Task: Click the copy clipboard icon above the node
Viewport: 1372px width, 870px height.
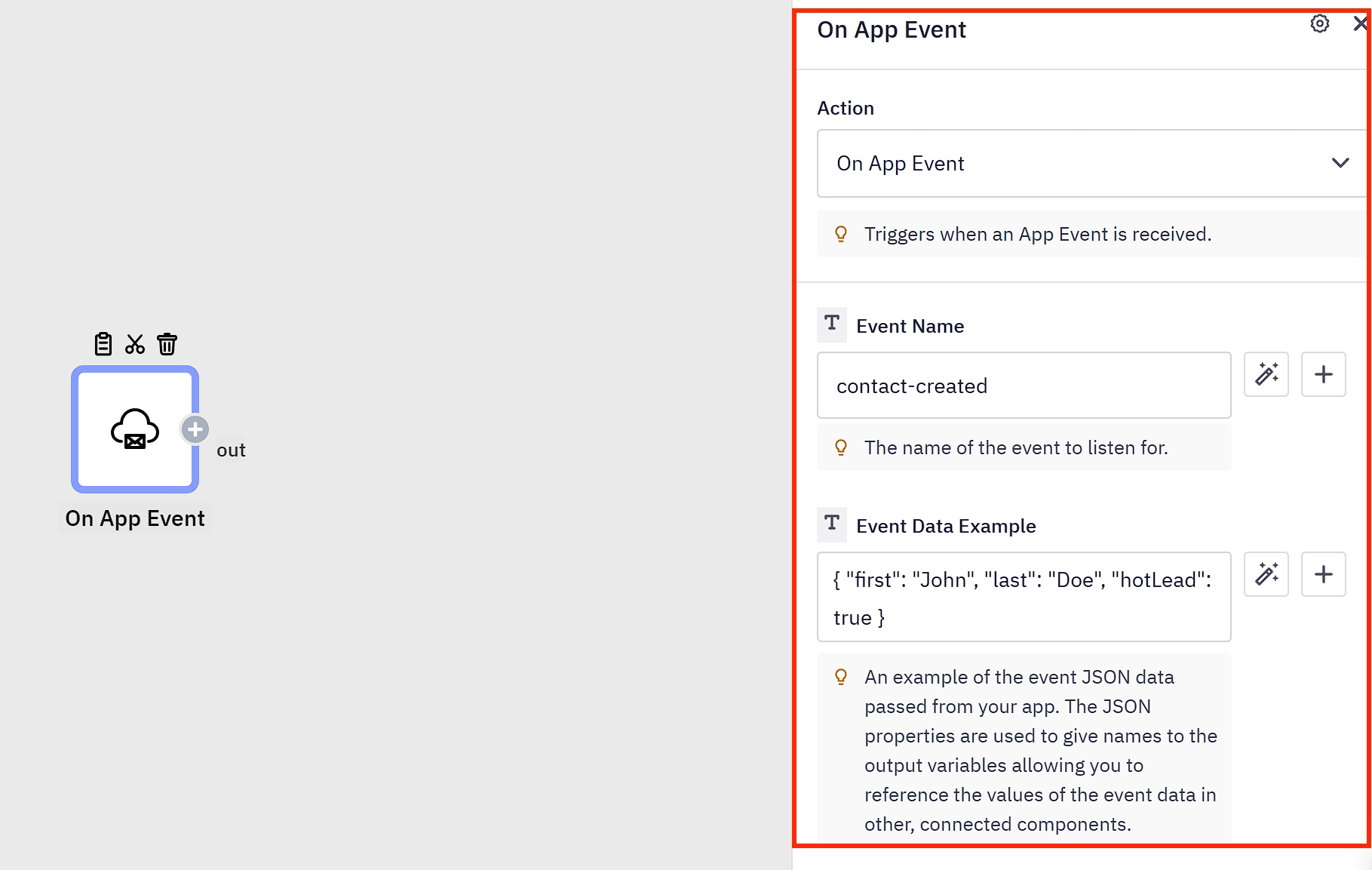Action: click(x=103, y=344)
